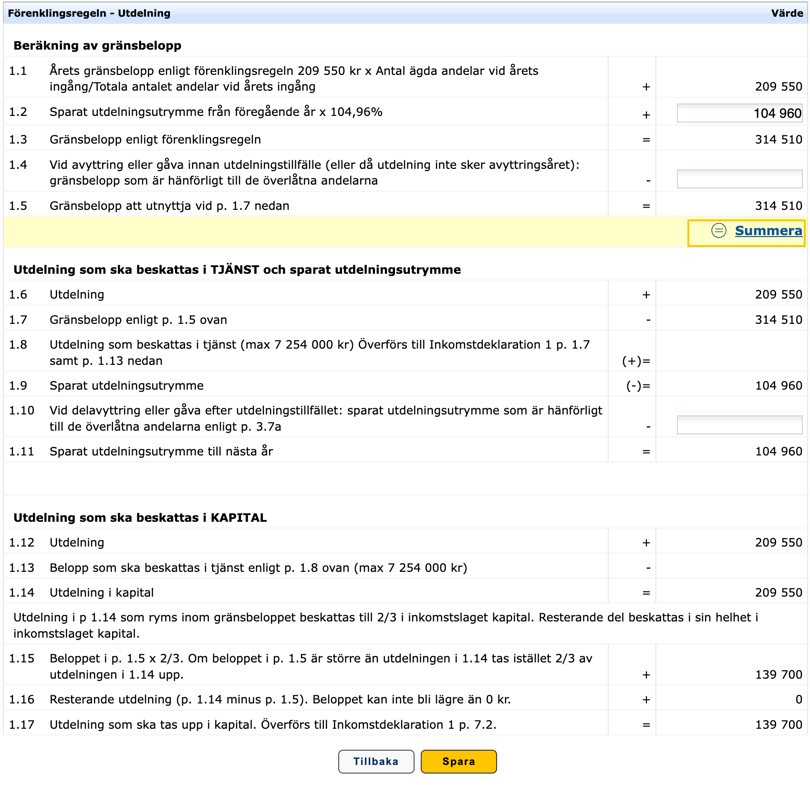Click the 209 550 value in row 1.12
Screen dimensions: 810x785
[x=778, y=542]
